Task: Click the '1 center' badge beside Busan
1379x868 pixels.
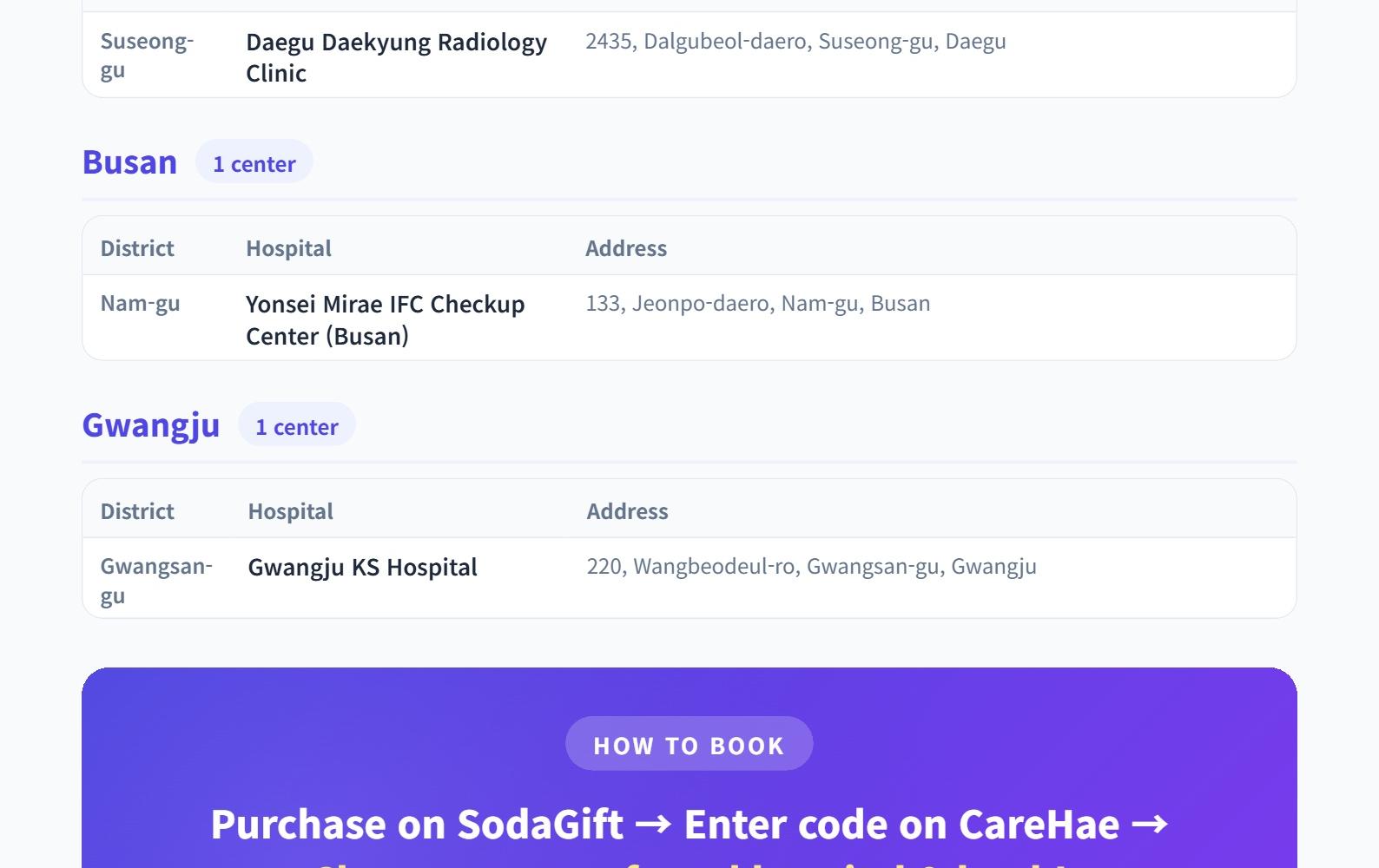Action: (254, 163)
